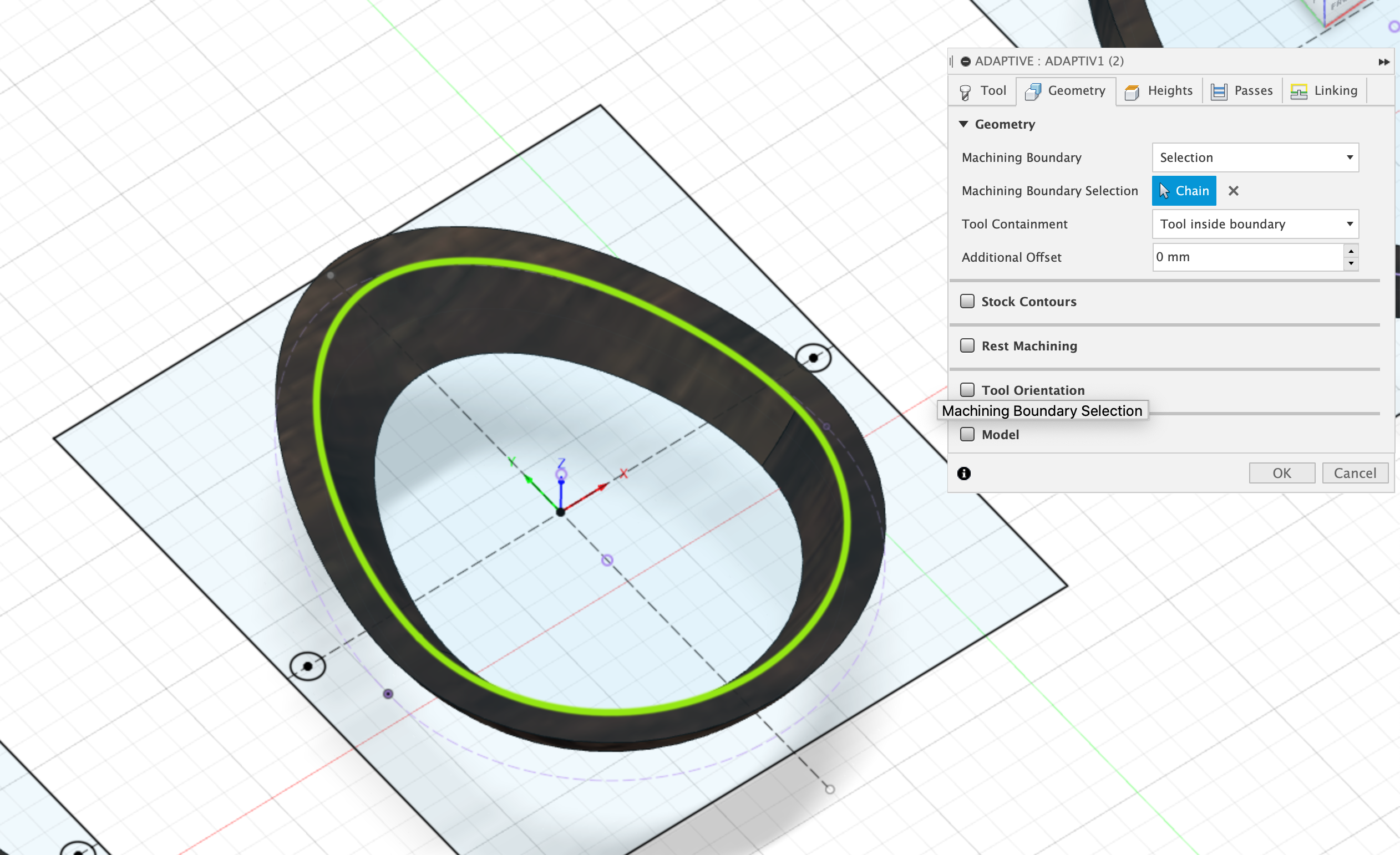Collapse the Geometry section triangle
Image resolution: width=1400 pixels, height=855 pixels.
click(x=963, y=124)
